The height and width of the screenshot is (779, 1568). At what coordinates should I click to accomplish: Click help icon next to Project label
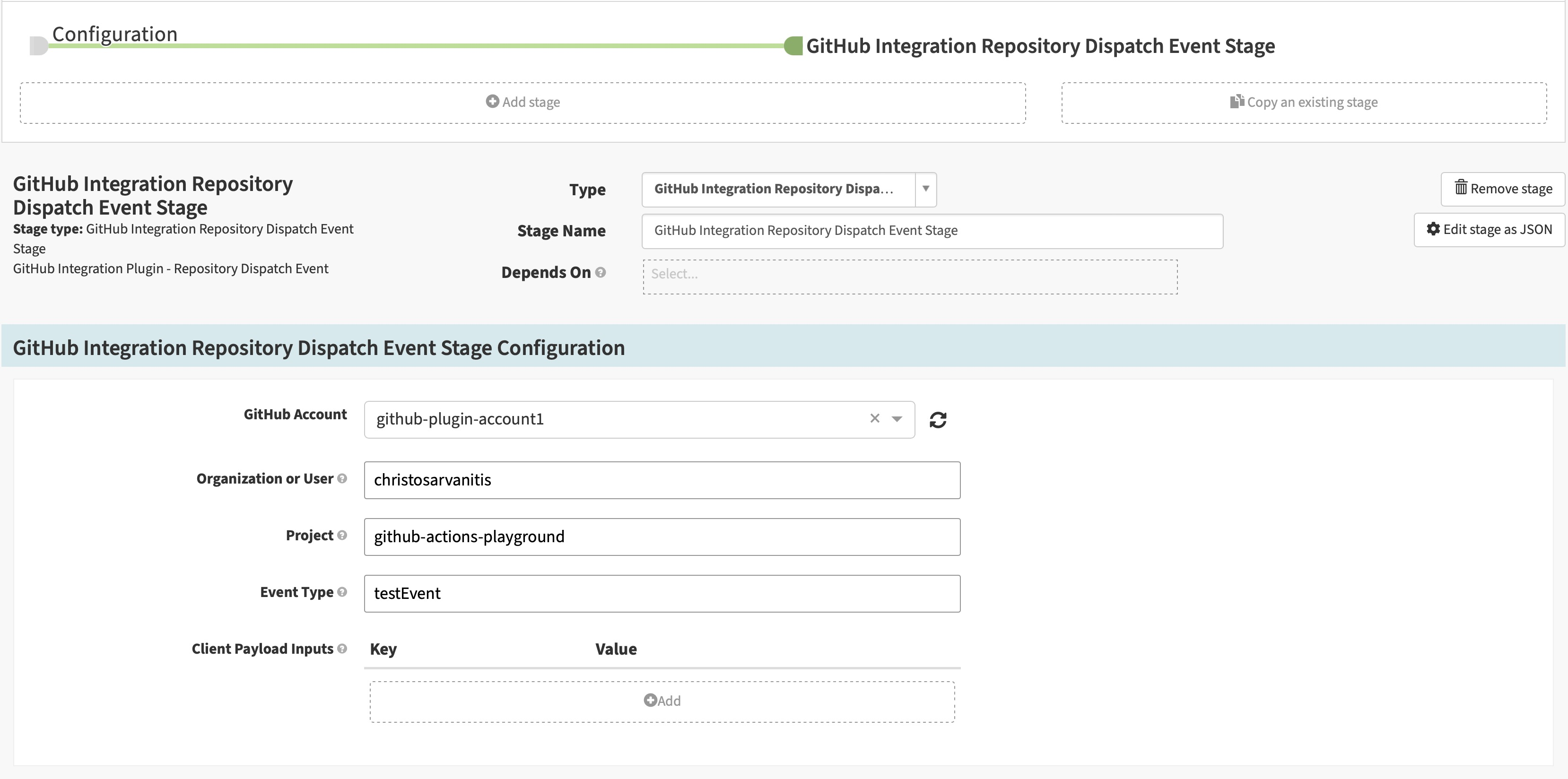342,536
